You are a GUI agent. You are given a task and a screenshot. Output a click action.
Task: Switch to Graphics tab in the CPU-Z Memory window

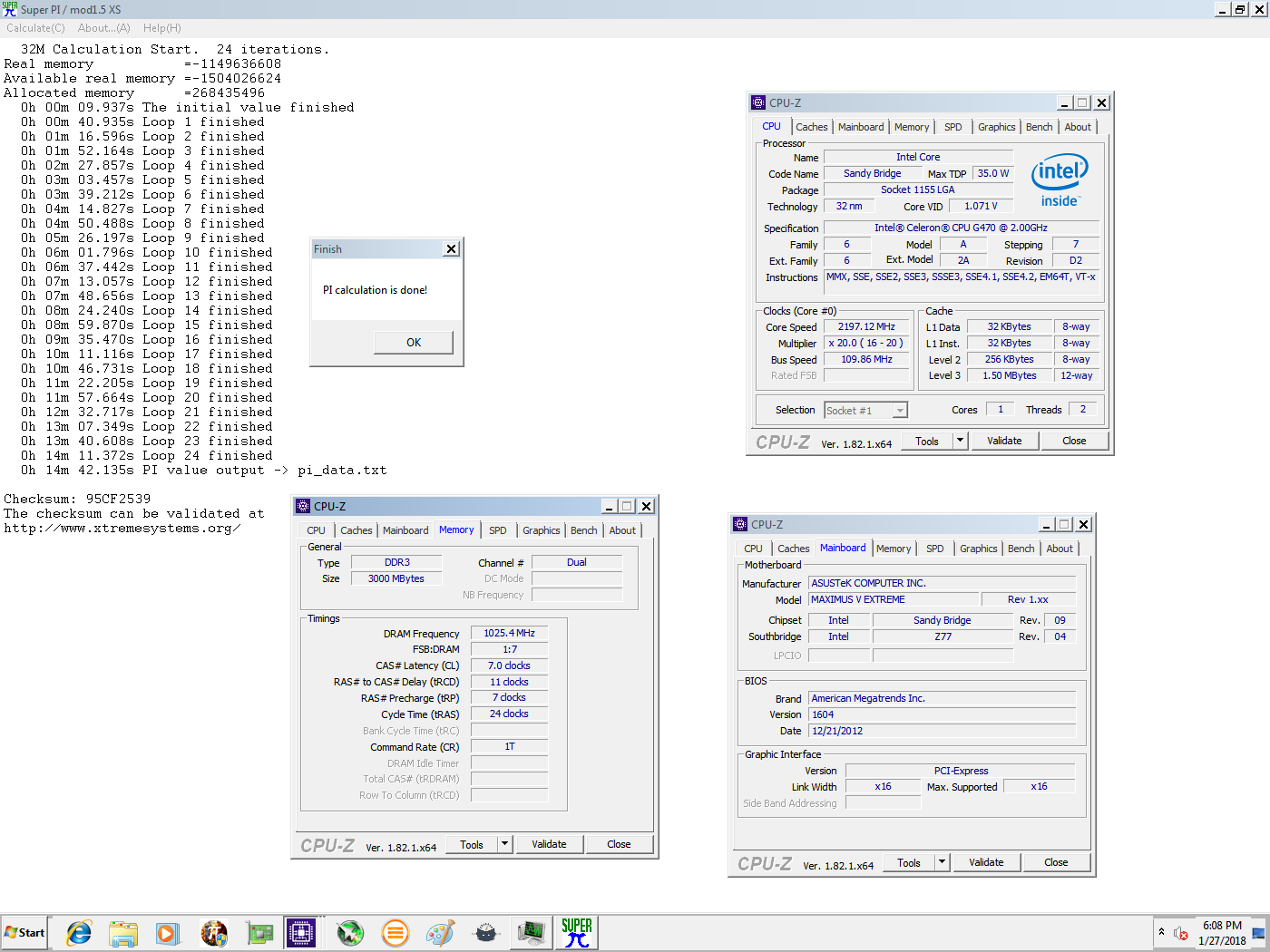[x=542, y=530]
